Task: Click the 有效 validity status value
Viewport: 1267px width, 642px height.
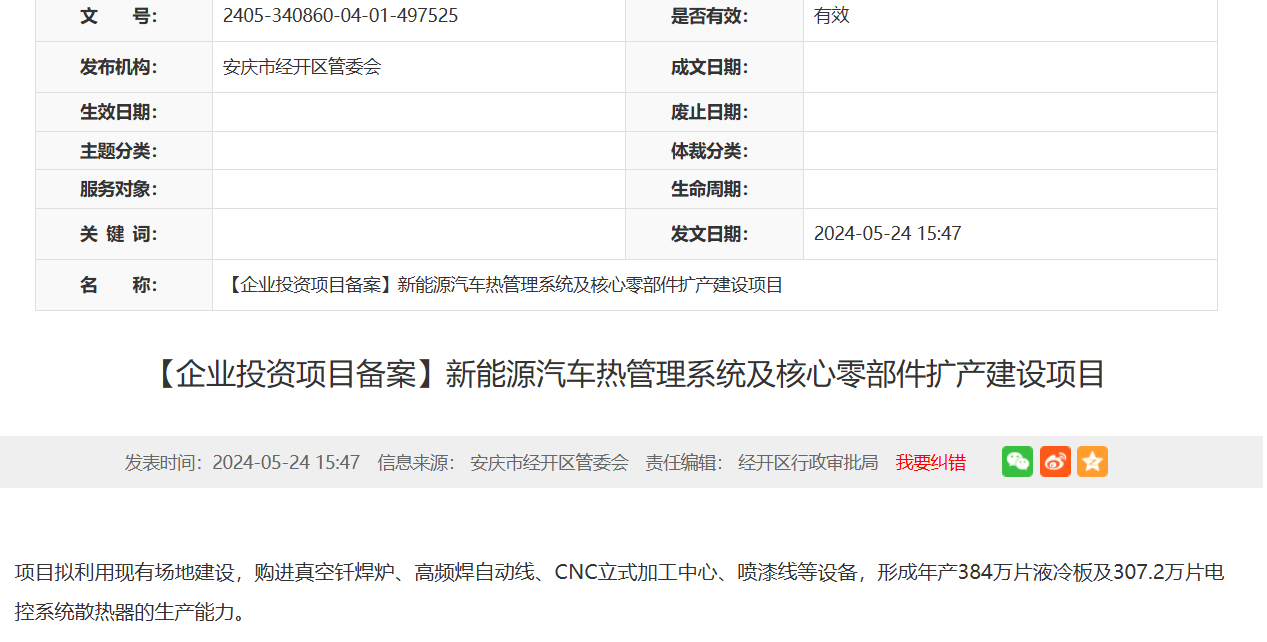Action: tap(831, 16)
